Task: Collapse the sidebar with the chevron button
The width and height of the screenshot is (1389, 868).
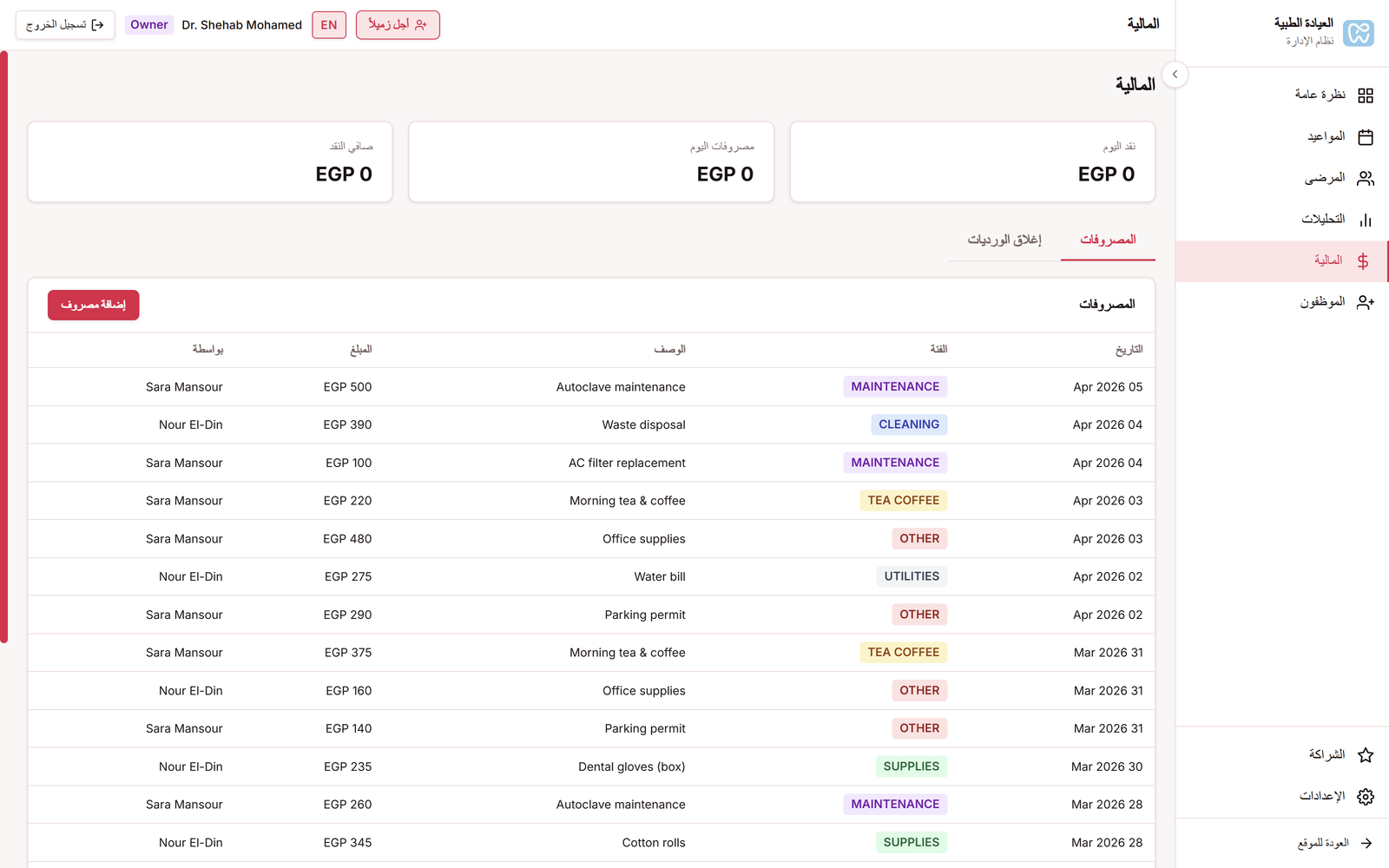Action: (1175, 75)
